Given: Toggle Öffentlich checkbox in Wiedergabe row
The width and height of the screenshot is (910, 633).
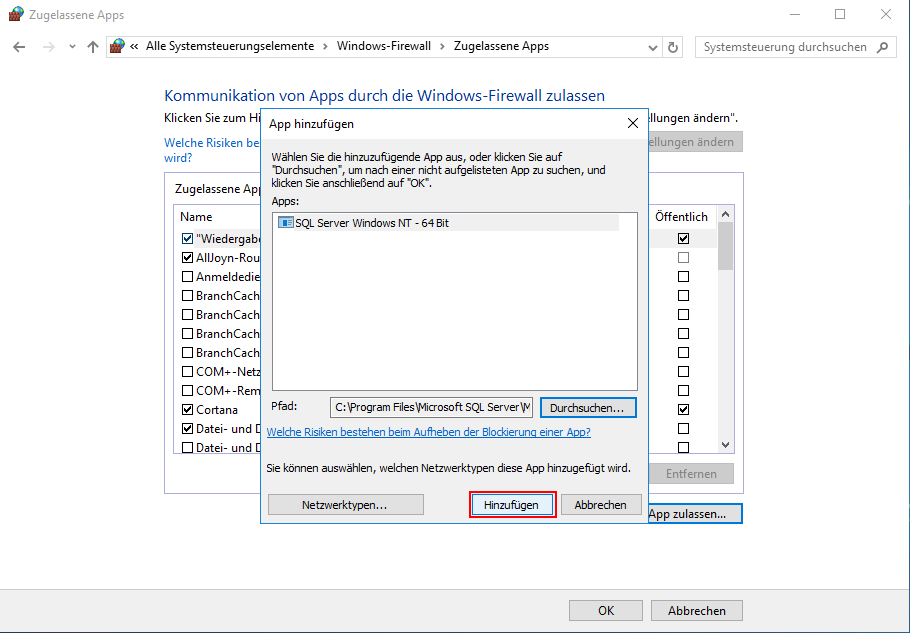Looking at the screenshot, I should point(684,238).
